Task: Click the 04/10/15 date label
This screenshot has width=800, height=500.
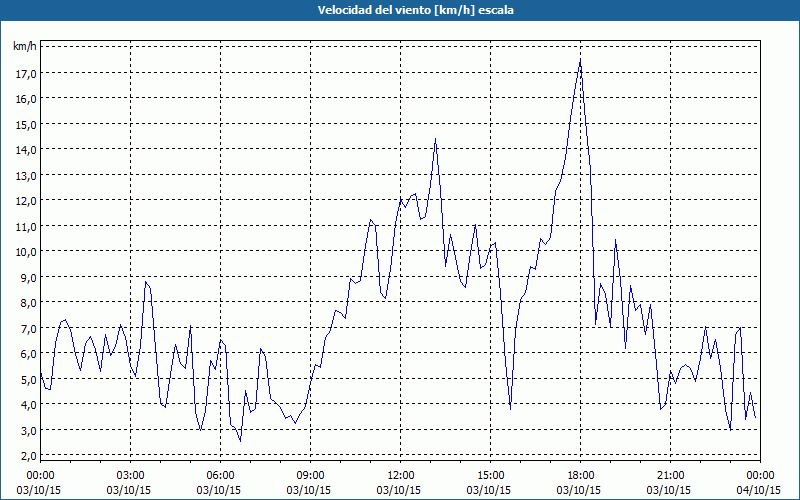Action: coord(759,490)
